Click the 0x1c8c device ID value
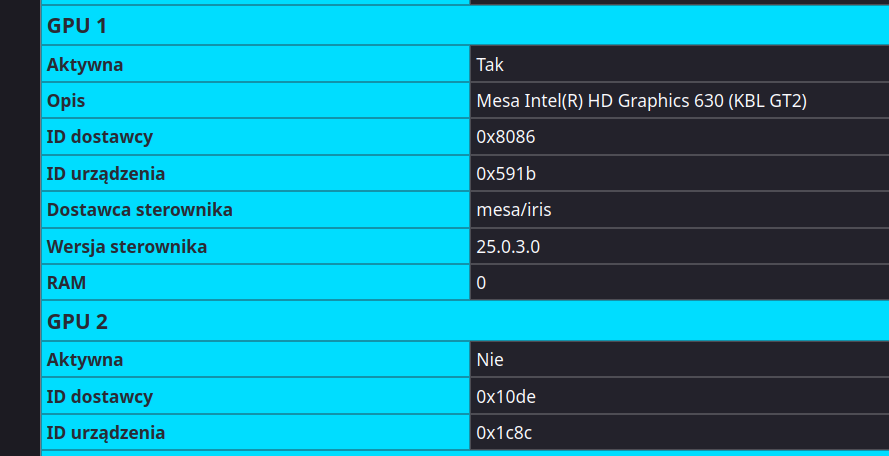The height and width of the screenshot is (456, 889). click(x=504, y=433)
